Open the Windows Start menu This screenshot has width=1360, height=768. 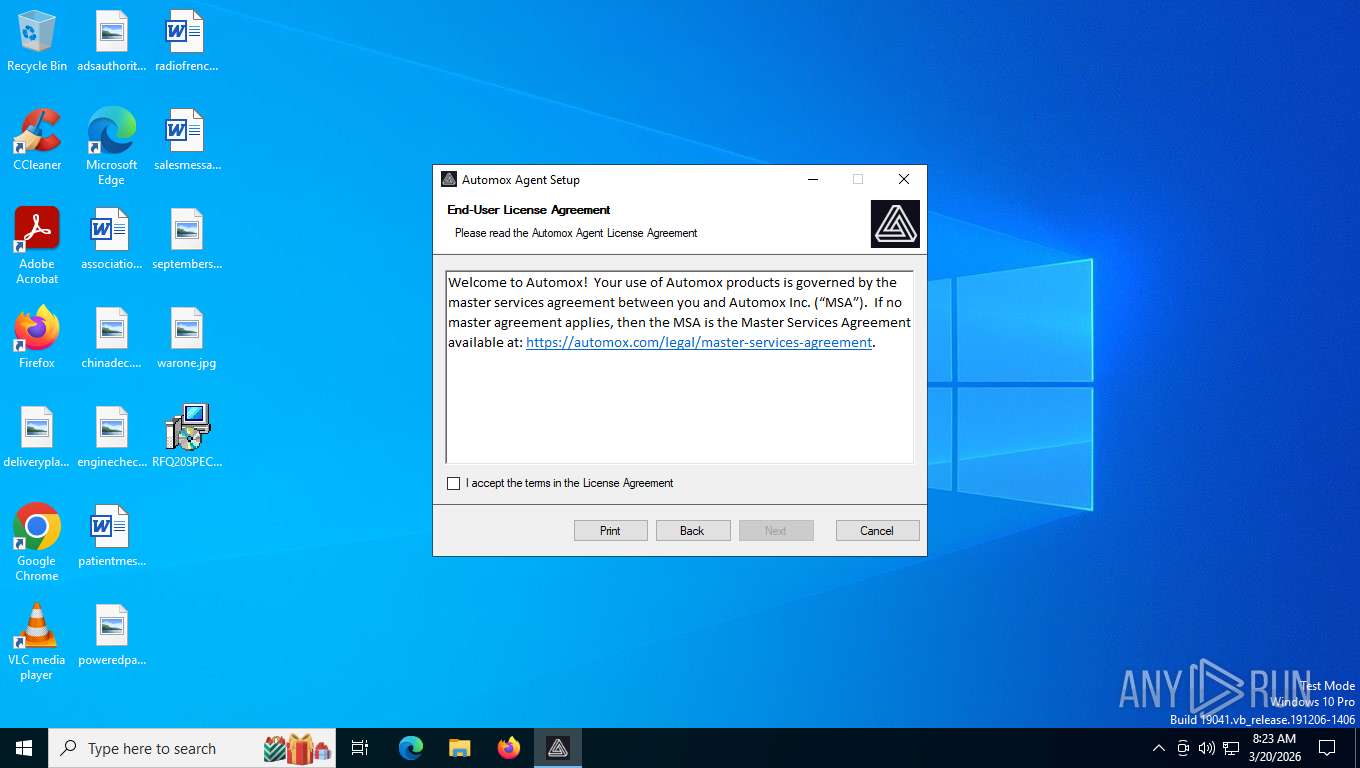(x=24, y=748)
